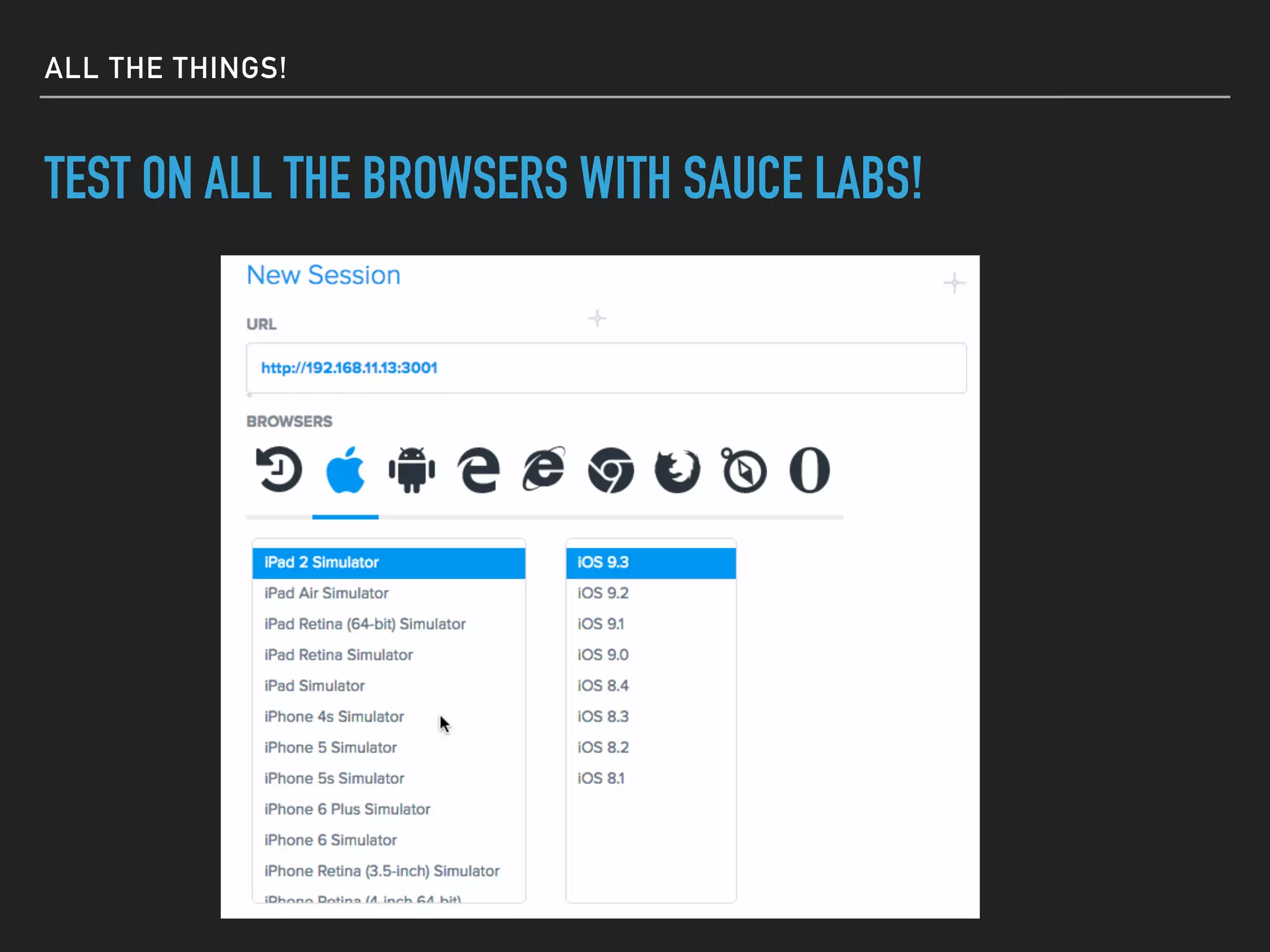
Task: Pick iOS 8.1 version
Action: tap(601, 778)
